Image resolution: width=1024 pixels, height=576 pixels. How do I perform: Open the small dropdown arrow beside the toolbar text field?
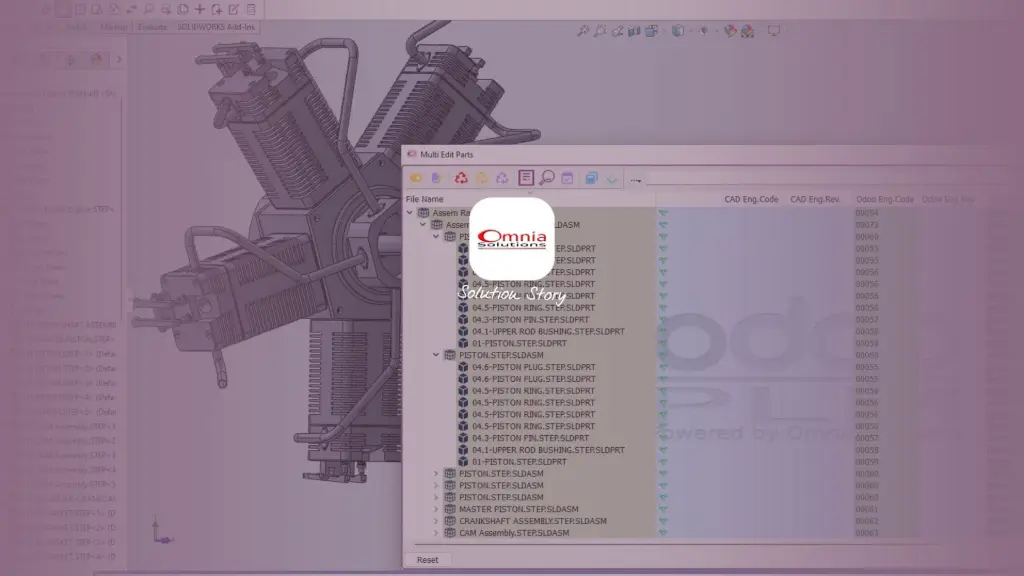point(635,180)
